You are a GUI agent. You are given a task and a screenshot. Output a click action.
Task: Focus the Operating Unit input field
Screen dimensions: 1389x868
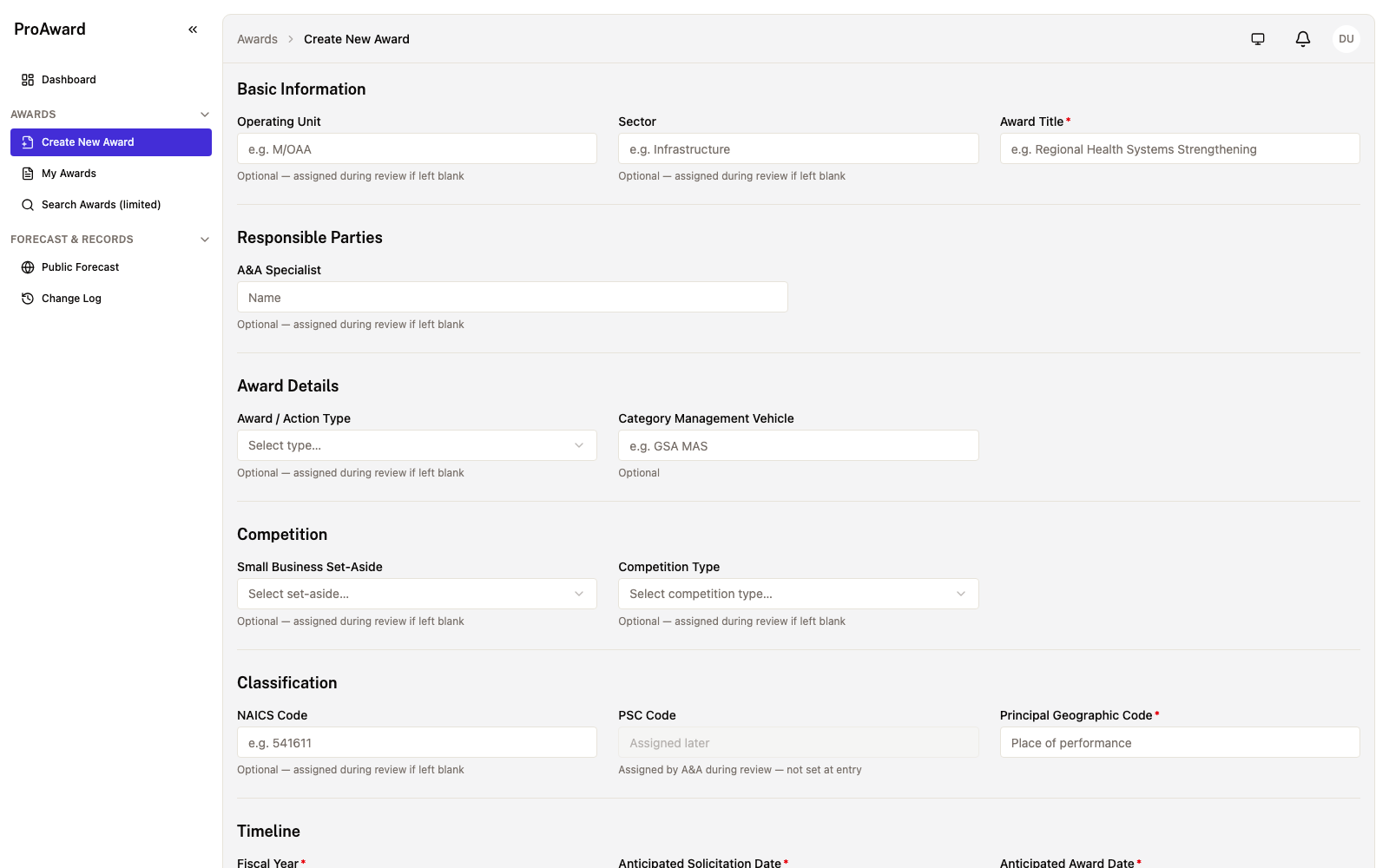[x=417, y=148]
